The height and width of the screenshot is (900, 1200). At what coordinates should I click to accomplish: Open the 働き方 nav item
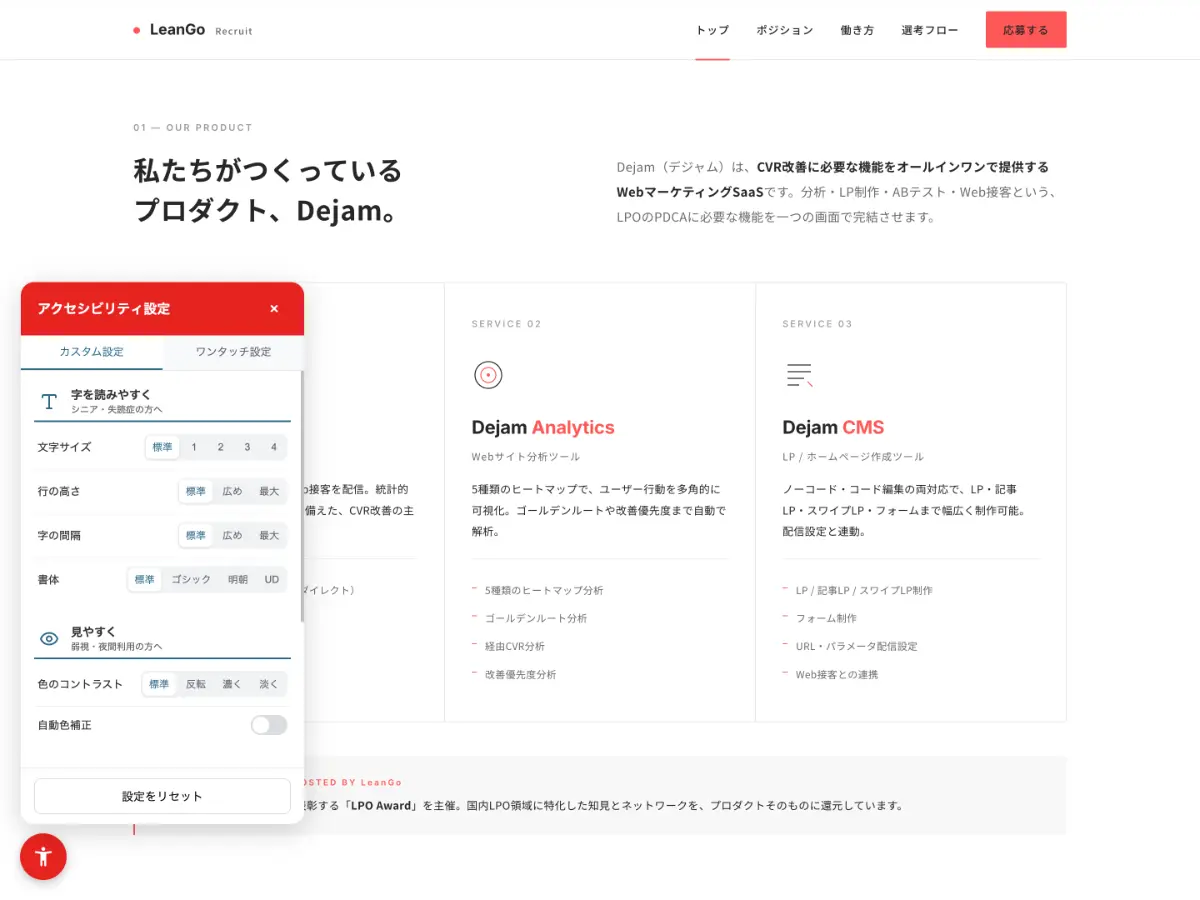[x=857, y=30]
